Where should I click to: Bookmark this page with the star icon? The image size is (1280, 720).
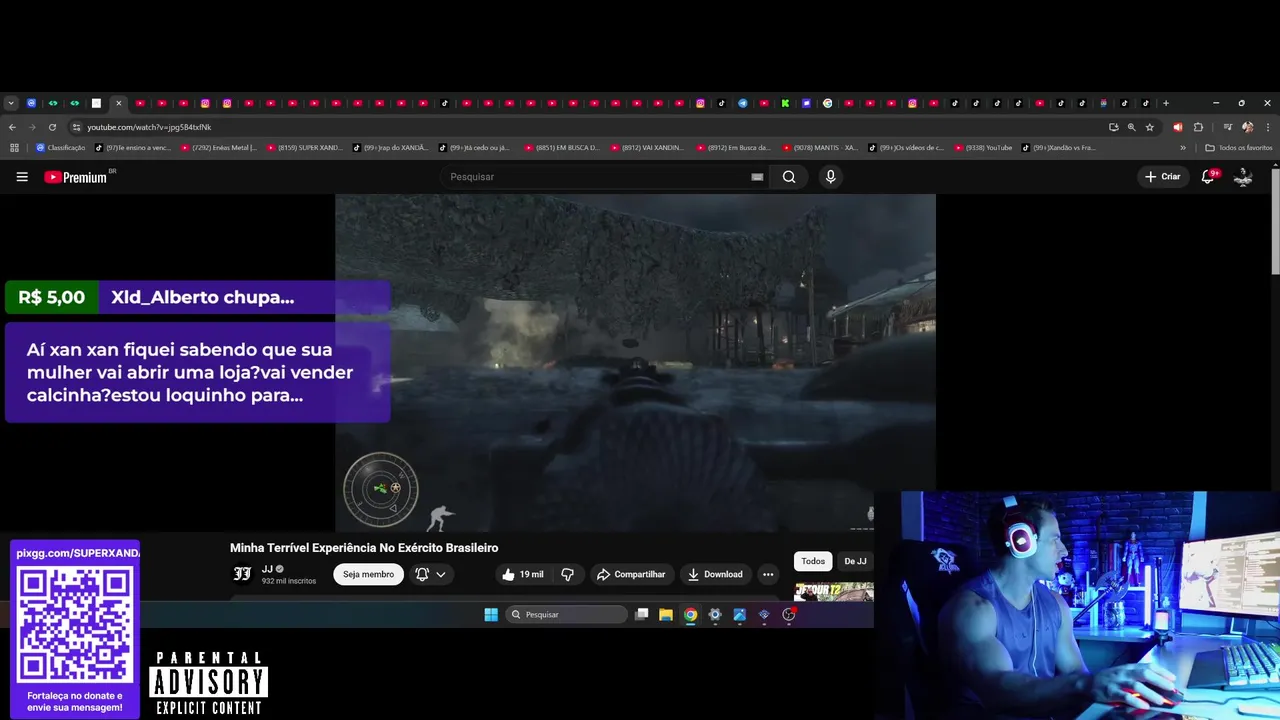(x=1150, y=127)
